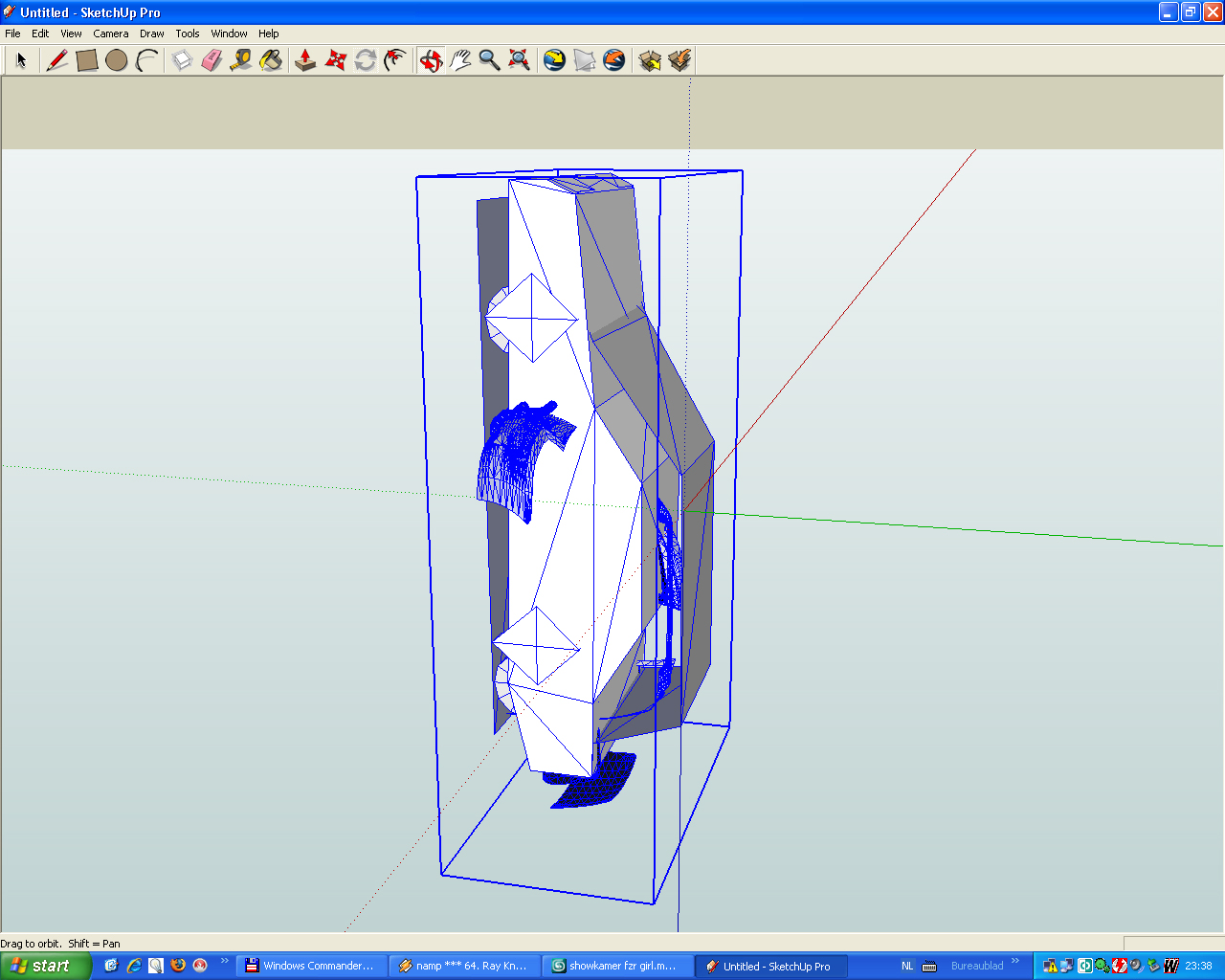This screenshot has height=980, width=1225.
Task: Click Place Model in Google Earth
Action: (x=614, y=60)
